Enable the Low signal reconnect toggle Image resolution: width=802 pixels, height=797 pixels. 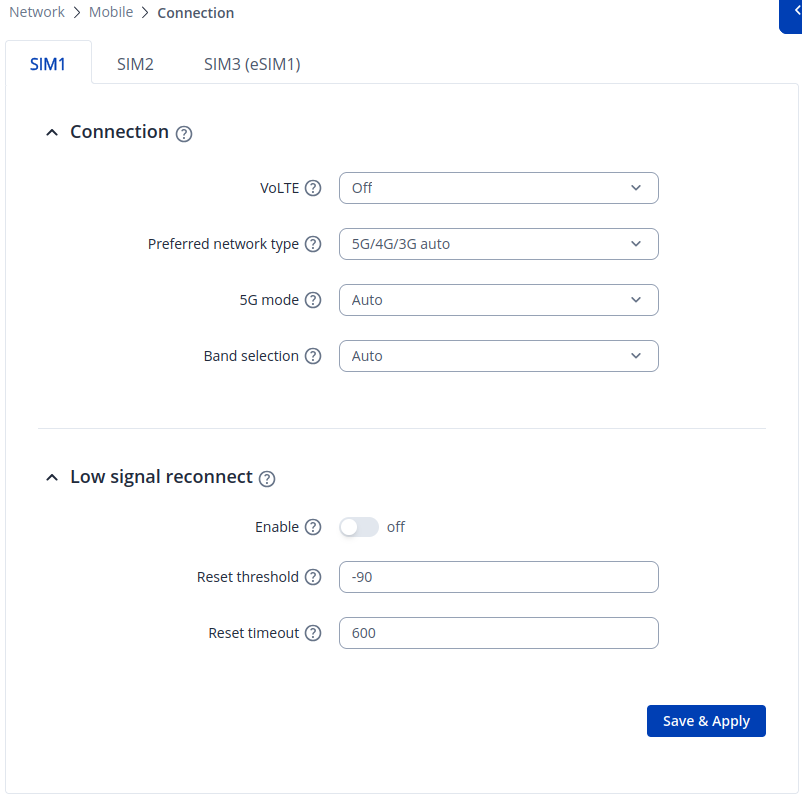pyautogui.click(x=359, y=527)
